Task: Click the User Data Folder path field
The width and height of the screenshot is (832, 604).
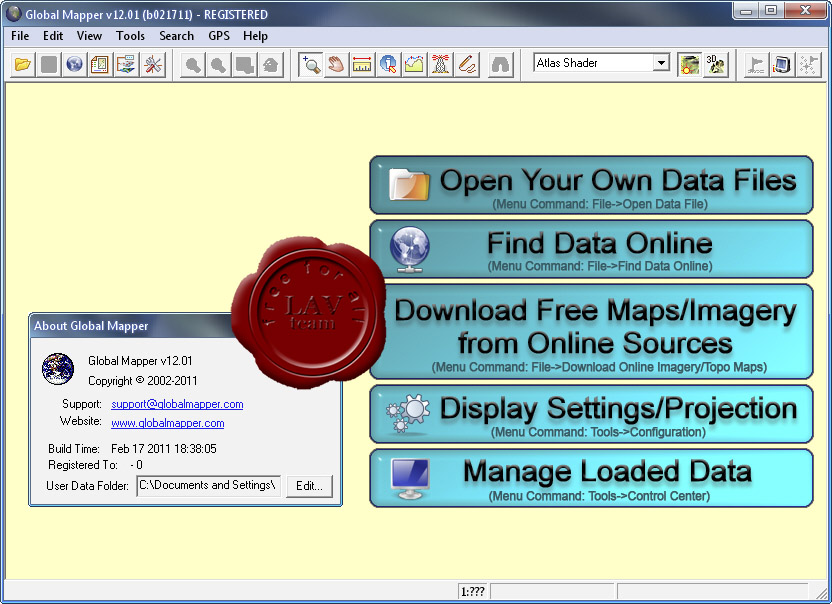Action: (209, 486)
